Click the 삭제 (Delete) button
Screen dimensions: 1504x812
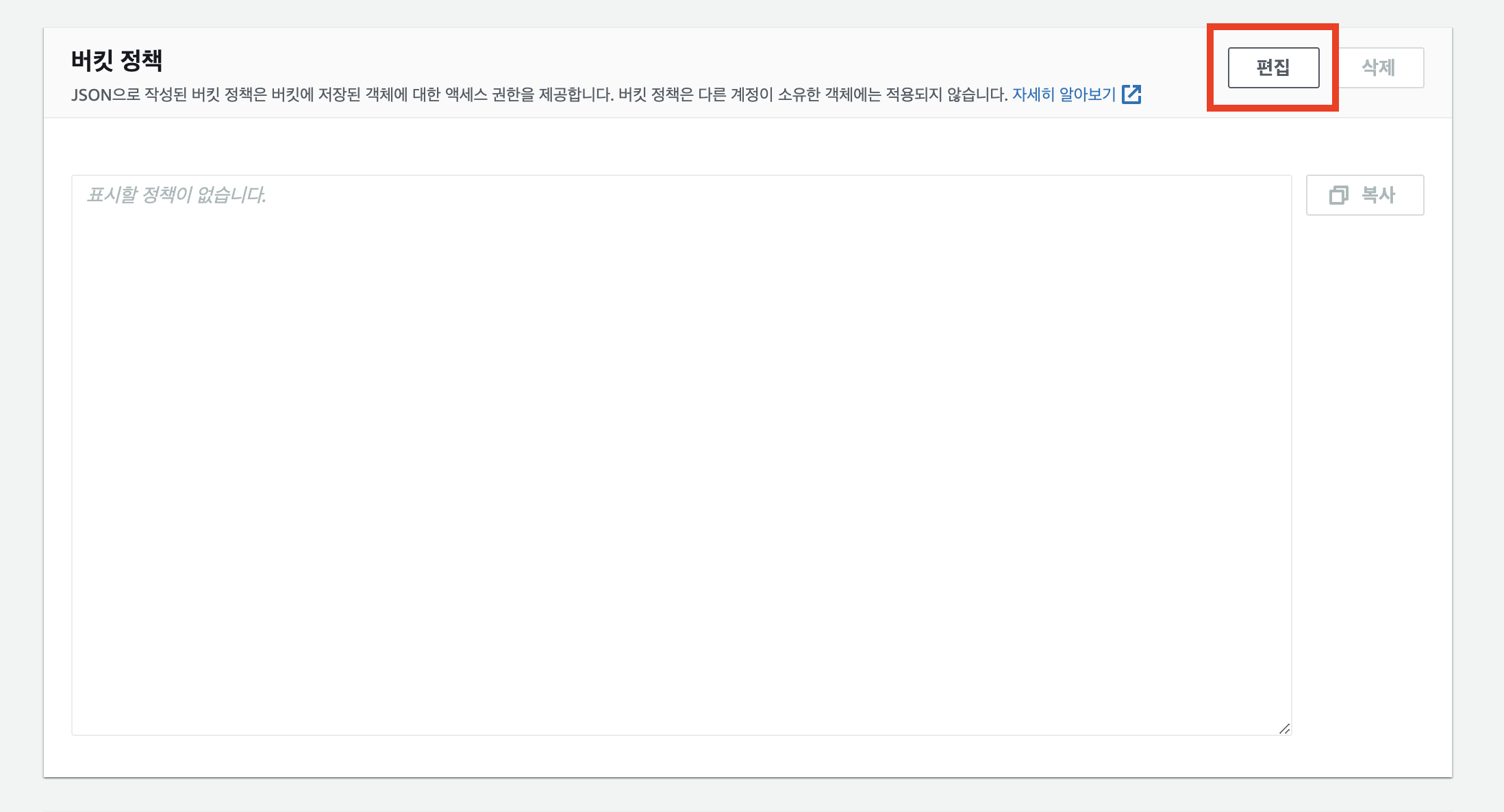tap(1379, 68)
